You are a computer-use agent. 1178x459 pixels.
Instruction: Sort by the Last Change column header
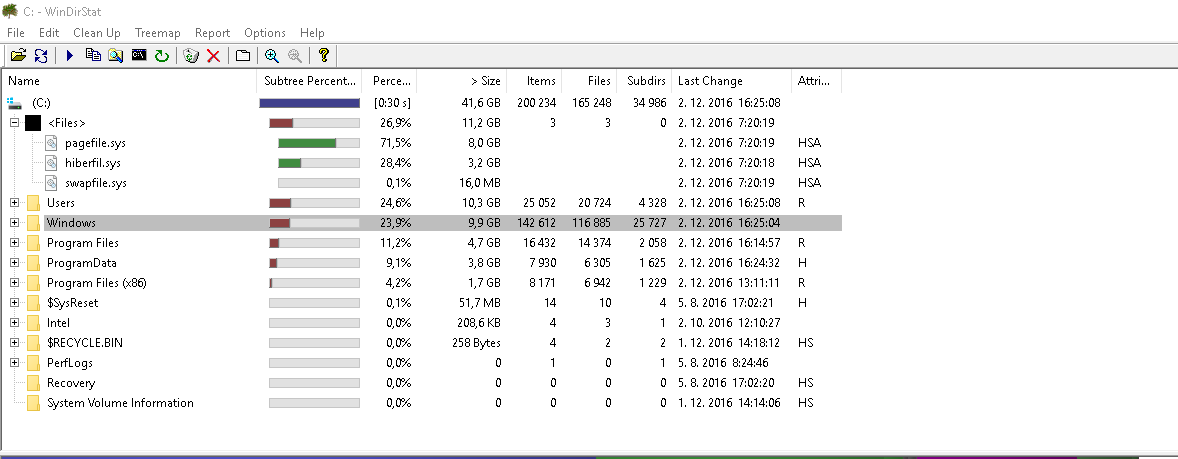732,81
